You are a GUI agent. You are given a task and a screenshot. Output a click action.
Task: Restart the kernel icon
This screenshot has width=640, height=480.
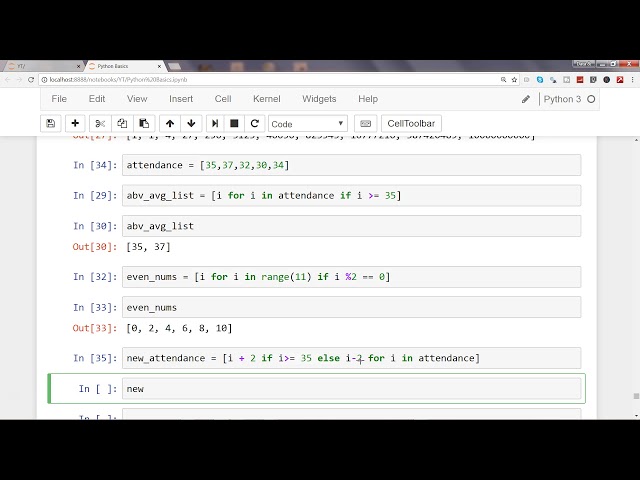click(255, 123)
